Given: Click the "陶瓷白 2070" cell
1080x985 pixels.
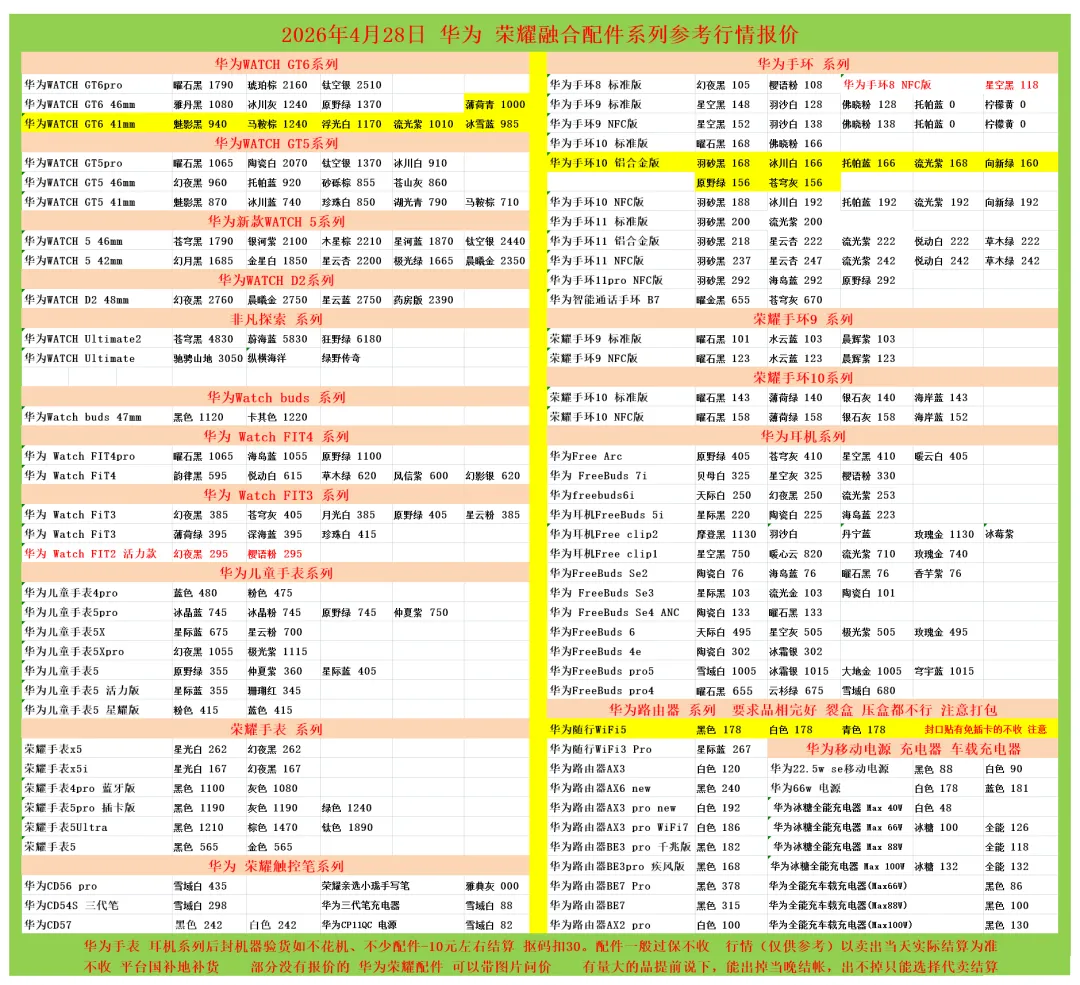Looking at the screenshot, I should point(278,163).
